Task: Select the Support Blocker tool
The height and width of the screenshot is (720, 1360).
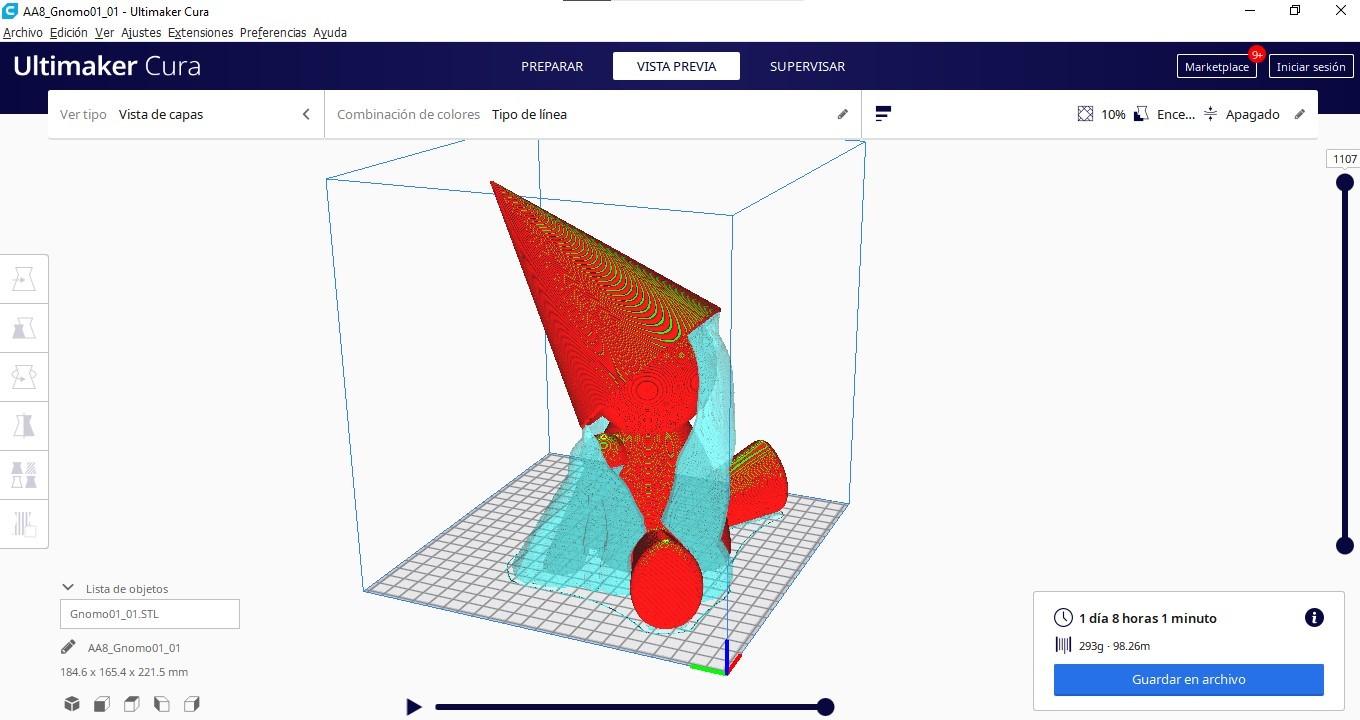Action: click(x=24, y=524)
